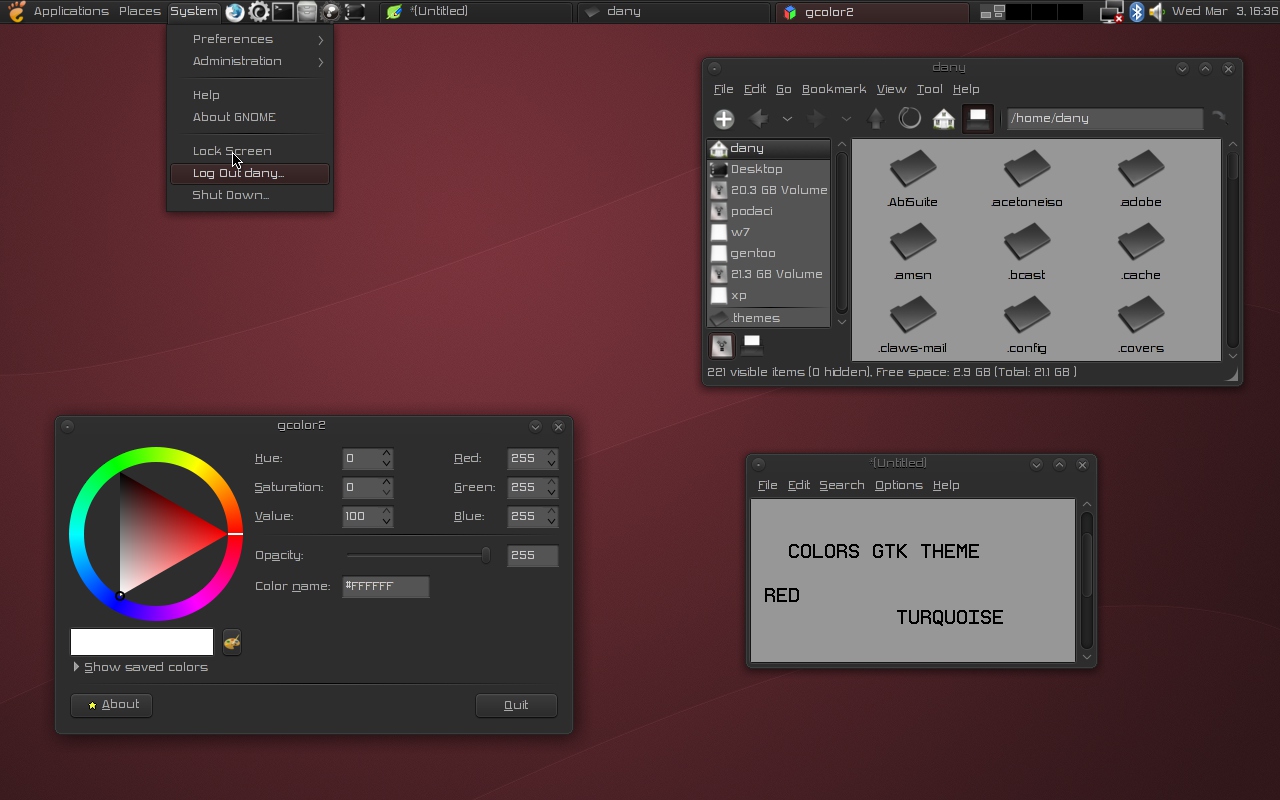The image size is (1280, 800).
Task: Click the GNOME foot logo in top panel
Action: (16, 12)
